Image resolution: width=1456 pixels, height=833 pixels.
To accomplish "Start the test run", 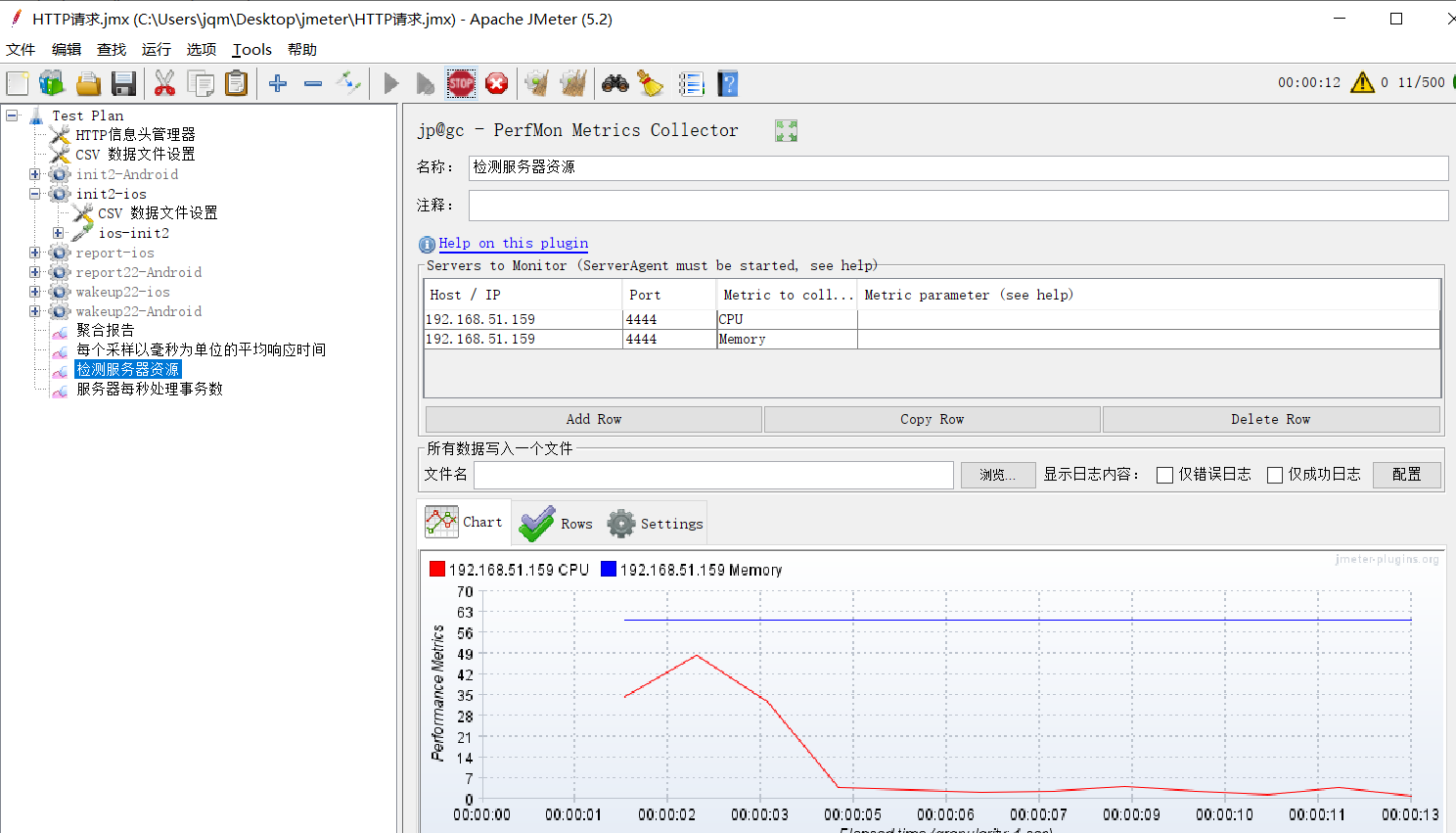I will pyautogui.click(x=389, y=83).
